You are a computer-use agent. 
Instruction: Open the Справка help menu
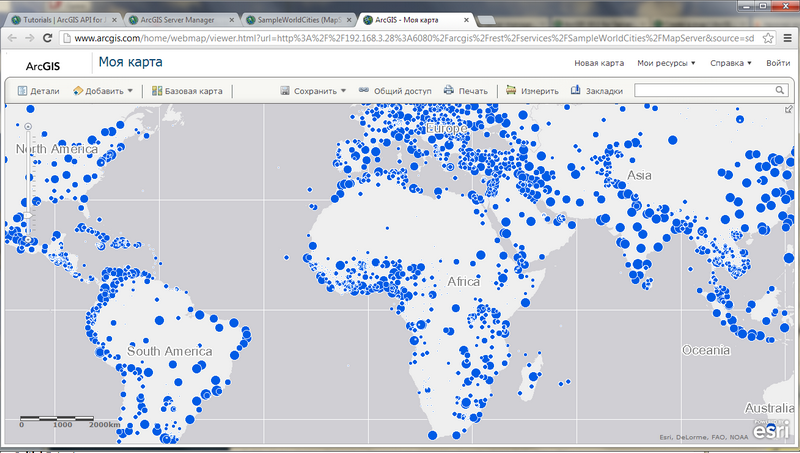[x=730, y=64]
